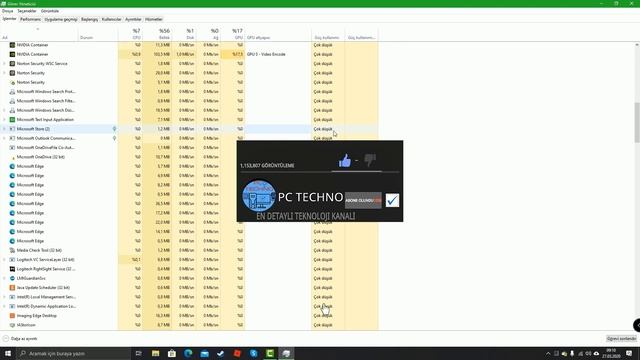640x360 pixels.
Task: Open Task View from the taskbar
Action: pyautogui.click(x=138, y=353)
